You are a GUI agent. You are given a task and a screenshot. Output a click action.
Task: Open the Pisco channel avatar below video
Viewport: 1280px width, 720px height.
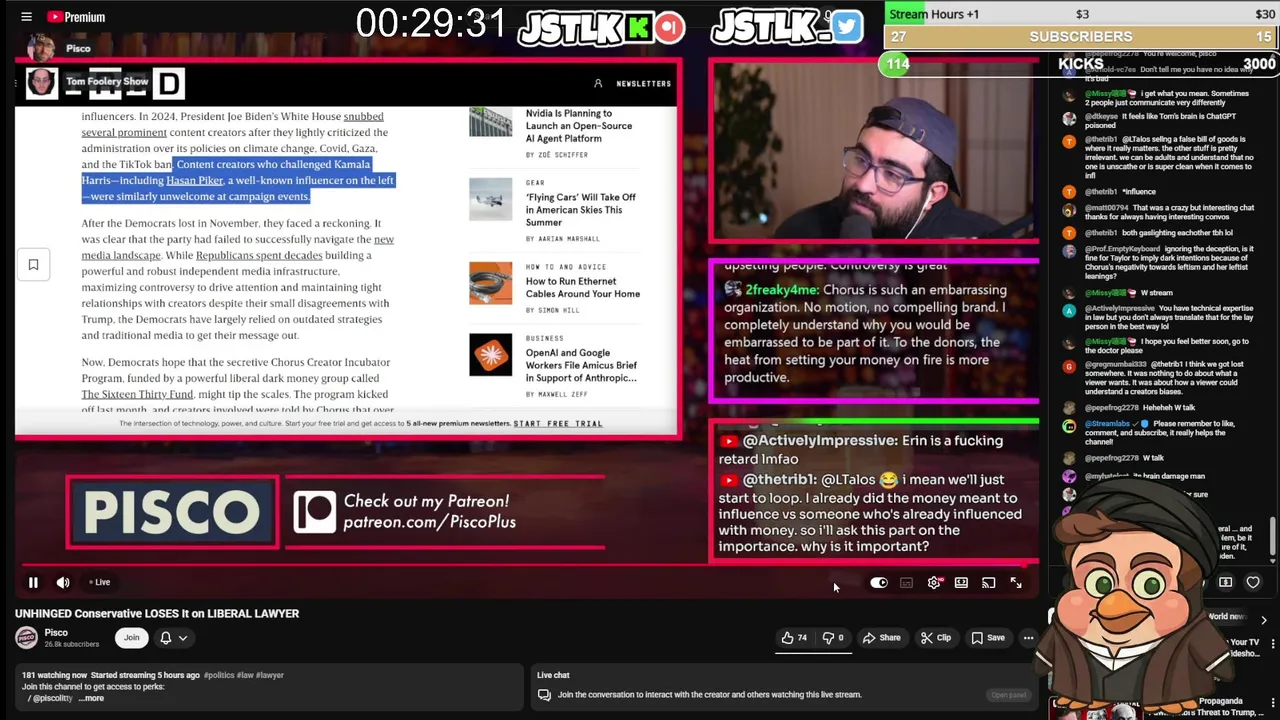pyautogui.click(x=27, y=637)
